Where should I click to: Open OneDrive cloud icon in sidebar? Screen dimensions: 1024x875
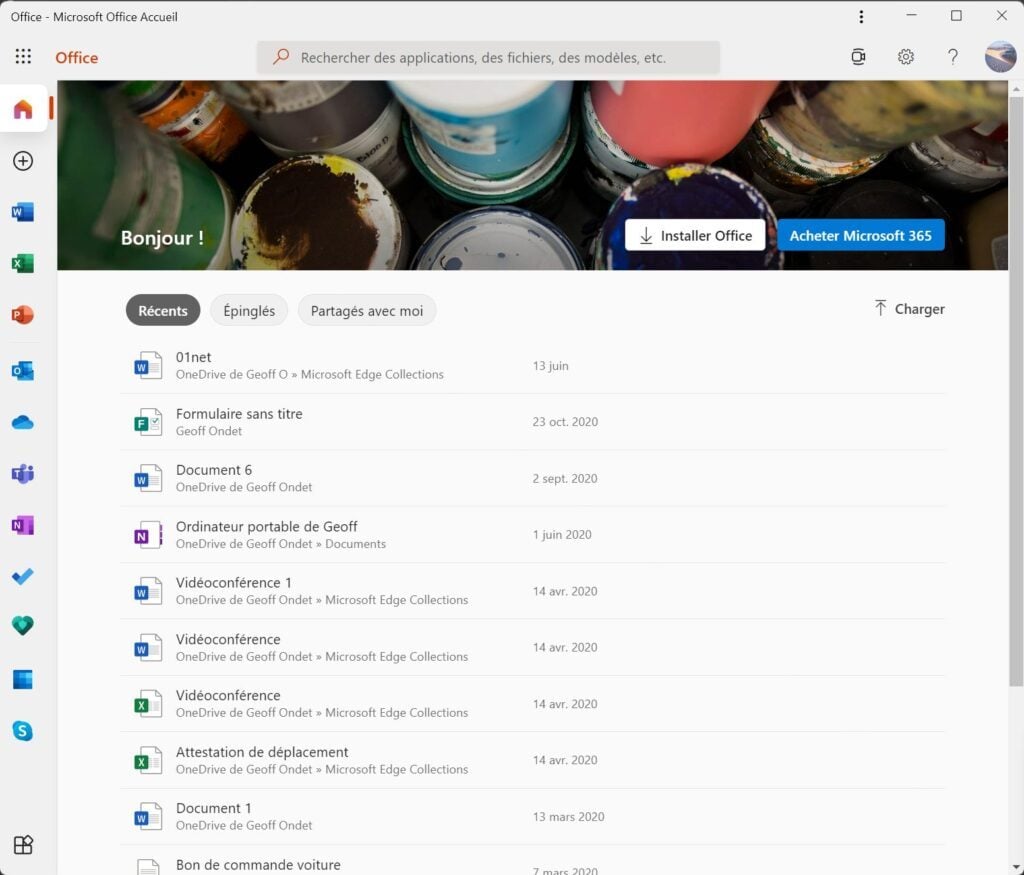[23, 422]
